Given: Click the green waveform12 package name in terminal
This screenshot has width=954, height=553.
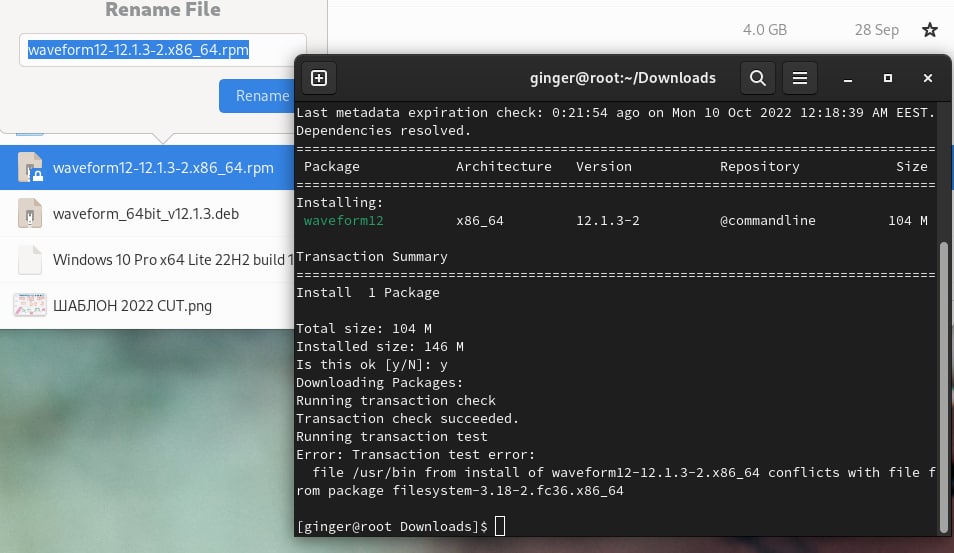Looking at the screenshot, I should (x=344, y=221).
